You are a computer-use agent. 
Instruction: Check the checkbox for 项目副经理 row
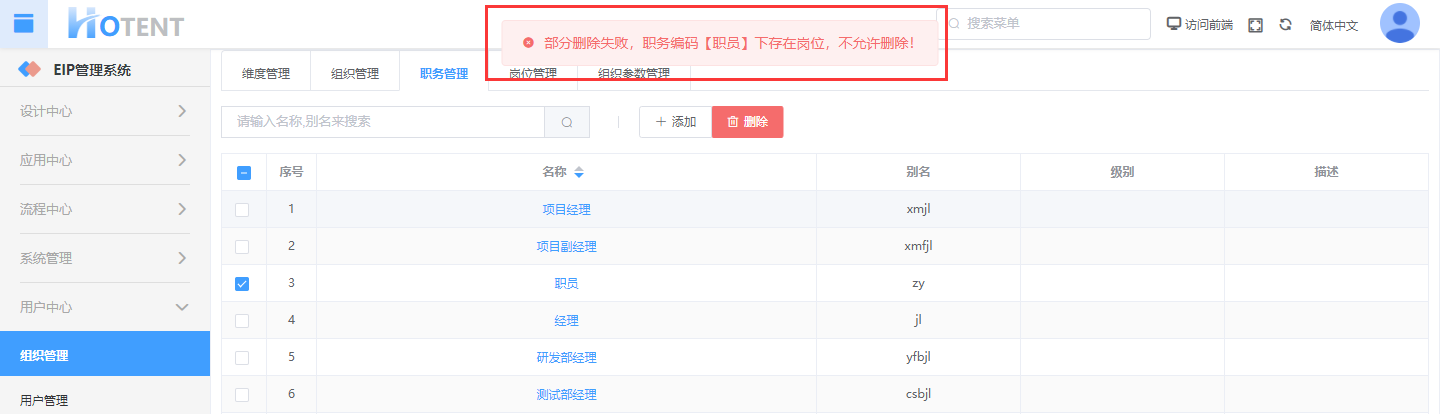242,247
